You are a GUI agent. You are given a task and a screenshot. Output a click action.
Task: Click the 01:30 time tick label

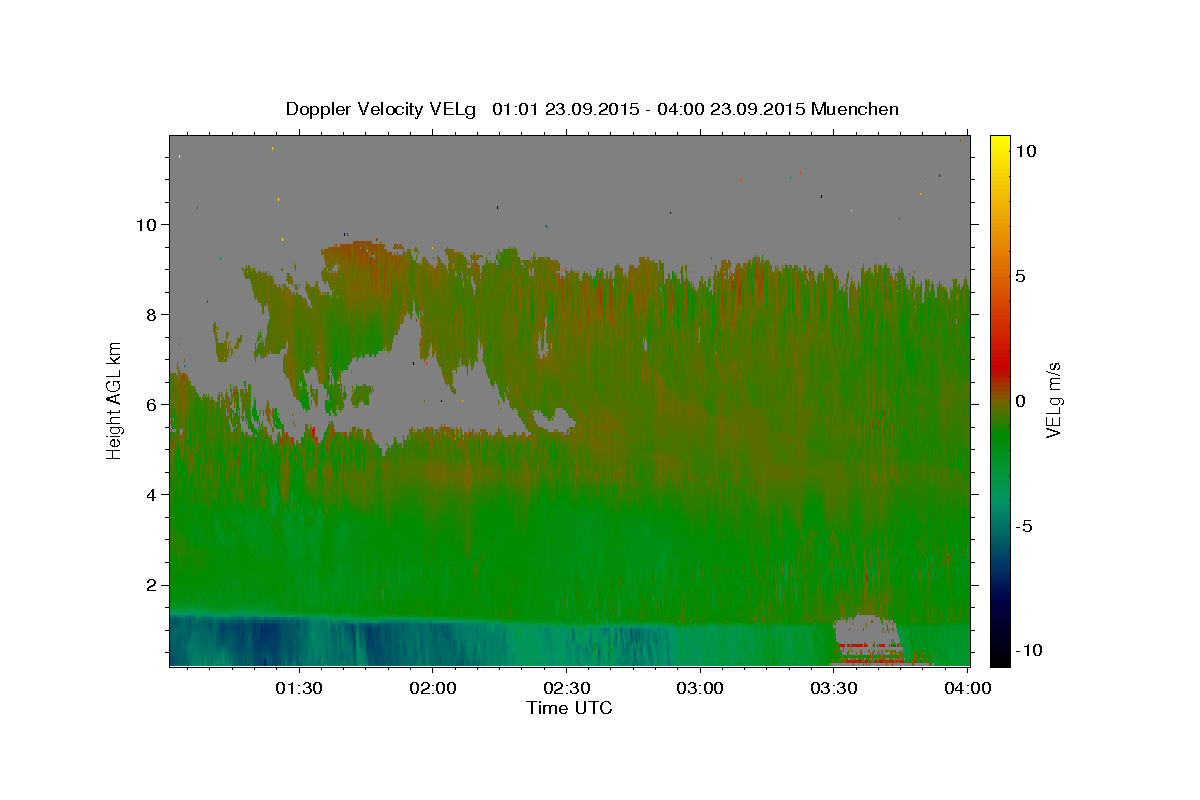[299, 689]
